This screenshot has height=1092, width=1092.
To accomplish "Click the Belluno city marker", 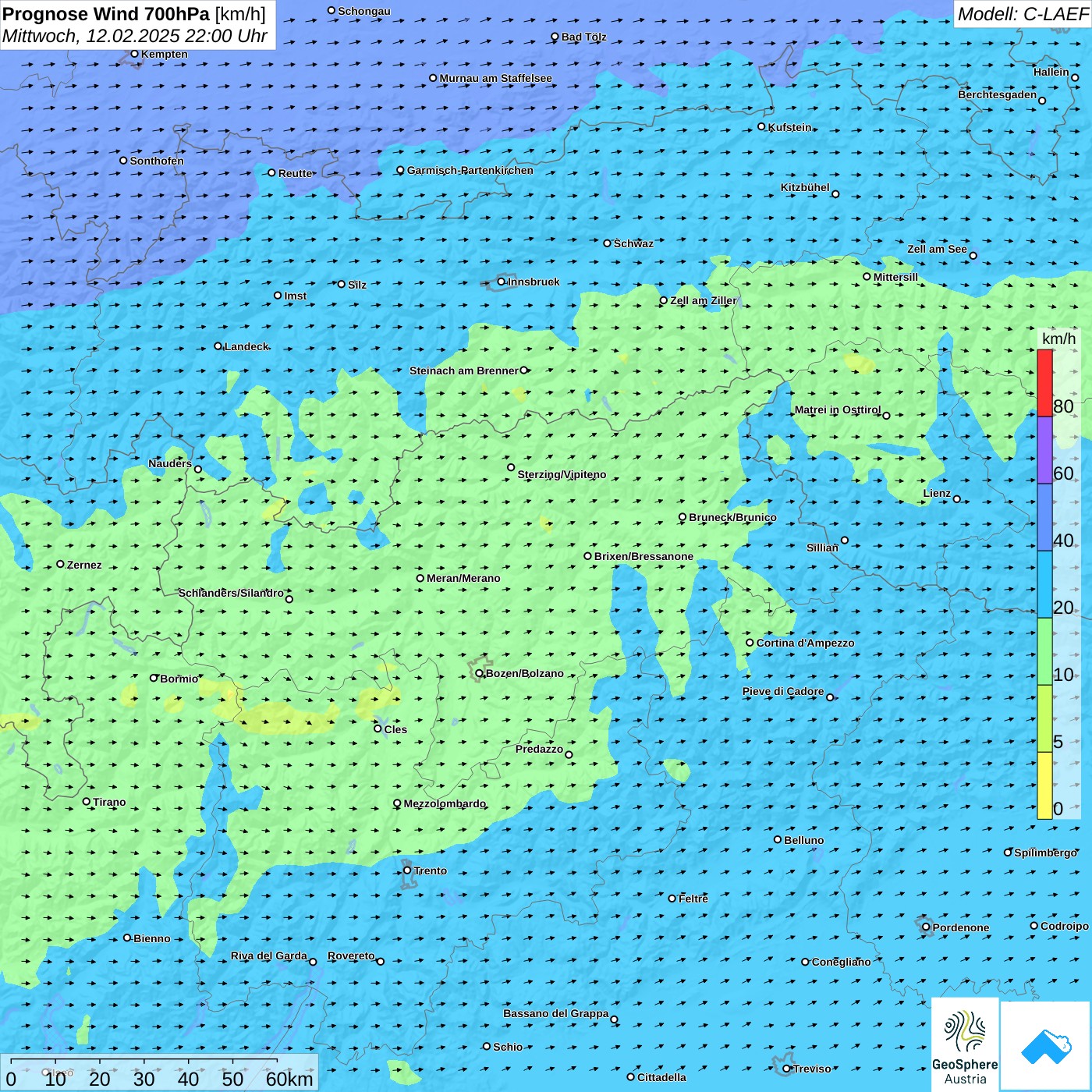I will 778,839.
